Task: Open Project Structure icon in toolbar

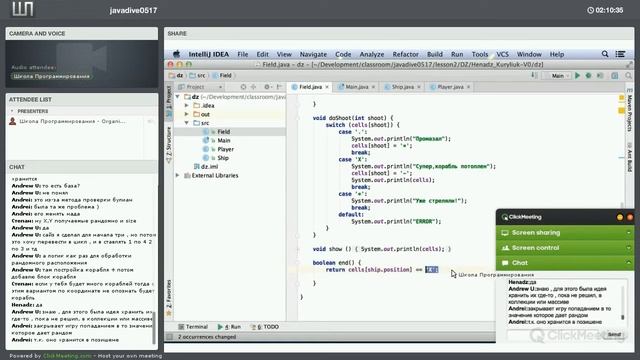Action: click(x=615, y=76)
